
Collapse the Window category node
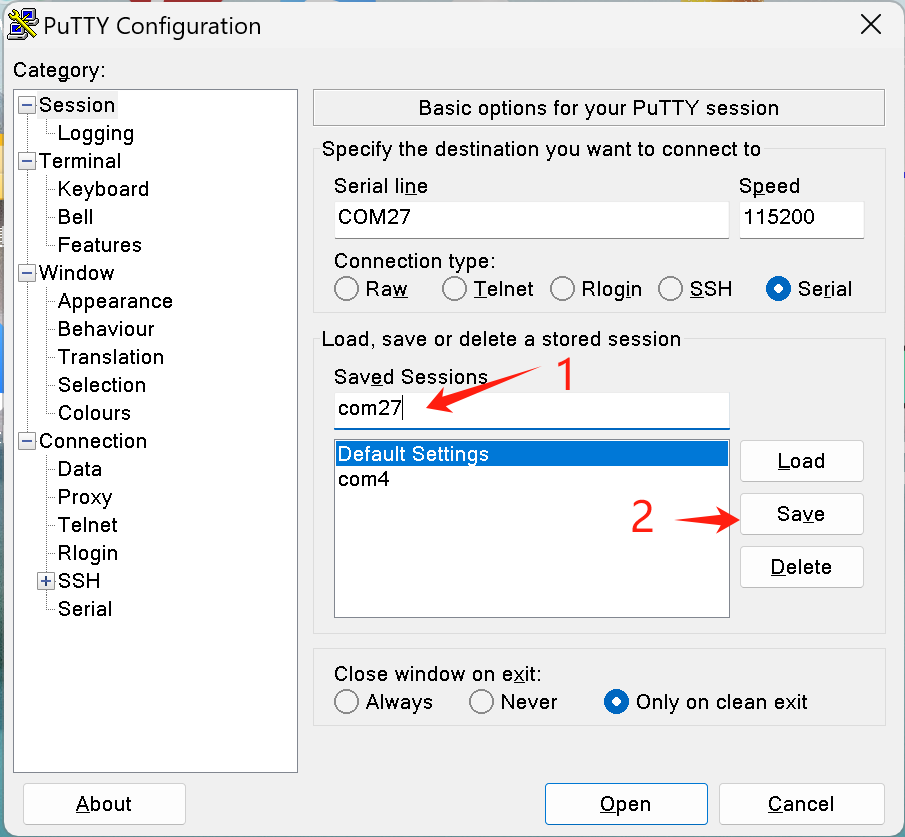(x=26, y=274)
